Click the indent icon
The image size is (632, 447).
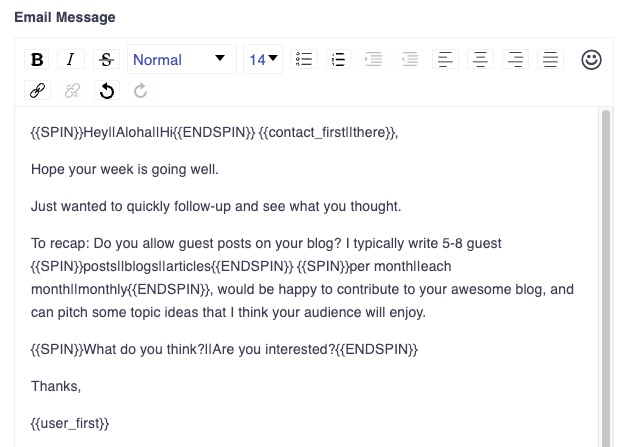374,60
